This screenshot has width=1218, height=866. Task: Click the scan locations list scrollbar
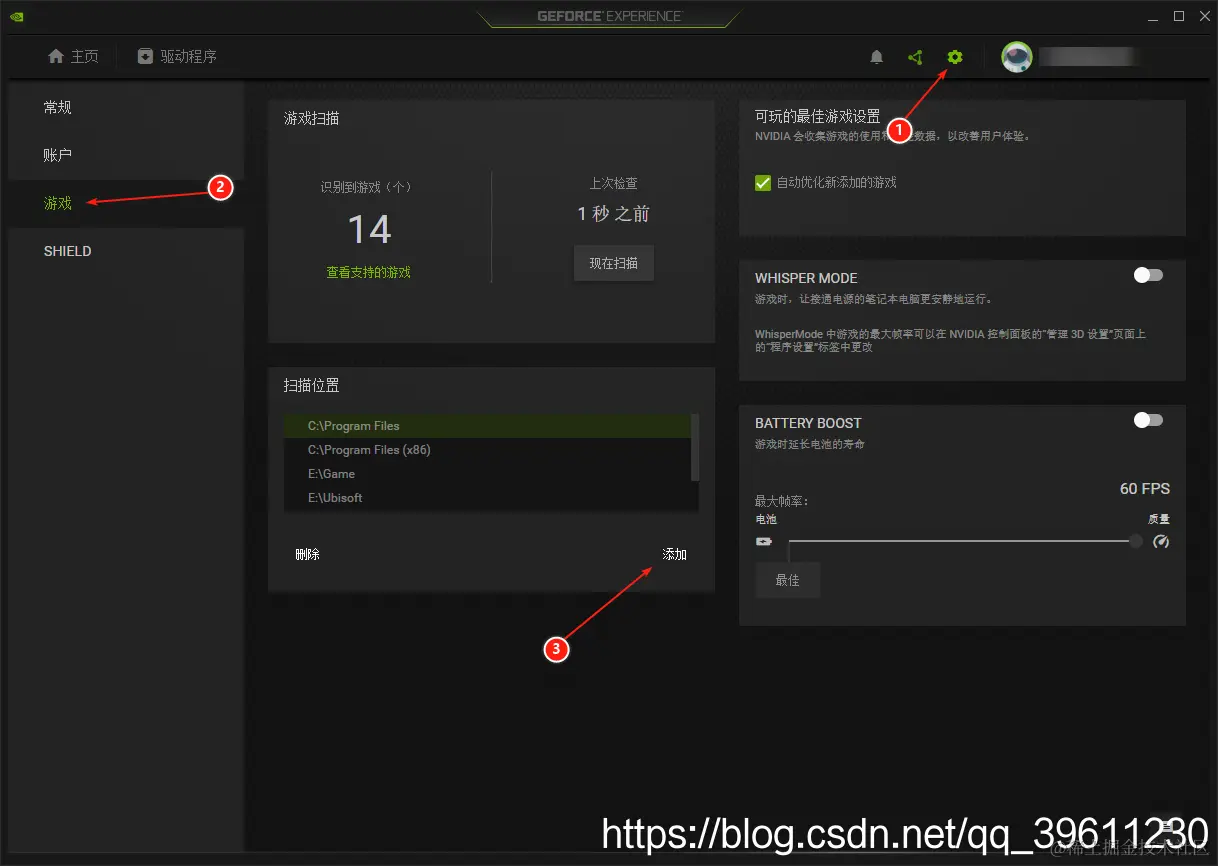[695, 447]
